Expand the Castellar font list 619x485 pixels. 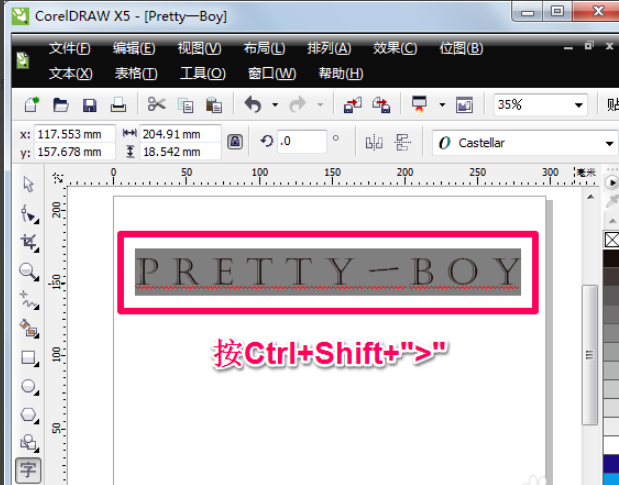tap(609, 143)
